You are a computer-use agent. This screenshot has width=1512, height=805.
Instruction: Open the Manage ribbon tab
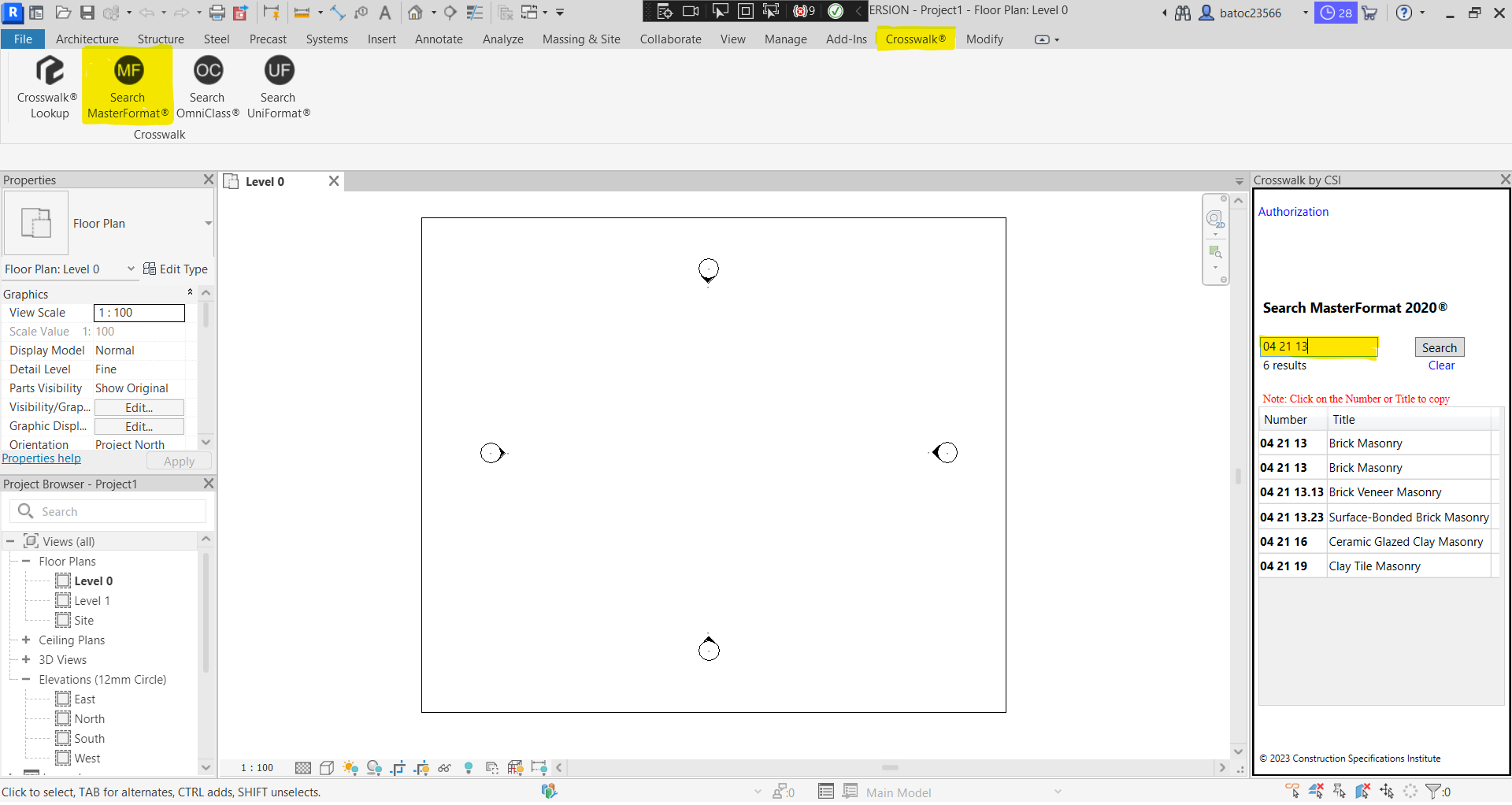[785, 39]
